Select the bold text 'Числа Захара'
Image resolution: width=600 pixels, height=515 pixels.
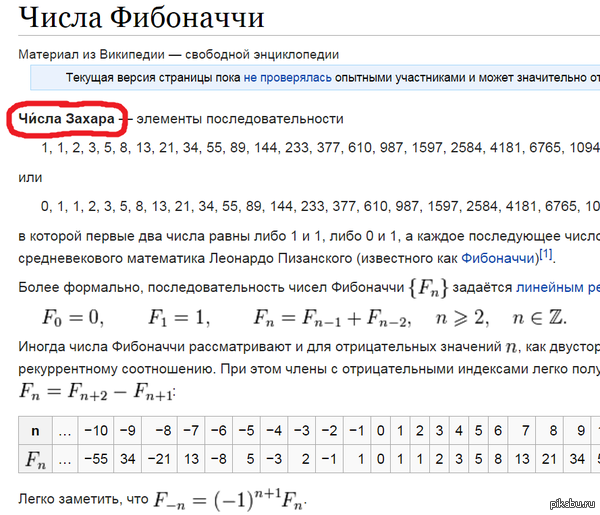(67, 119)
